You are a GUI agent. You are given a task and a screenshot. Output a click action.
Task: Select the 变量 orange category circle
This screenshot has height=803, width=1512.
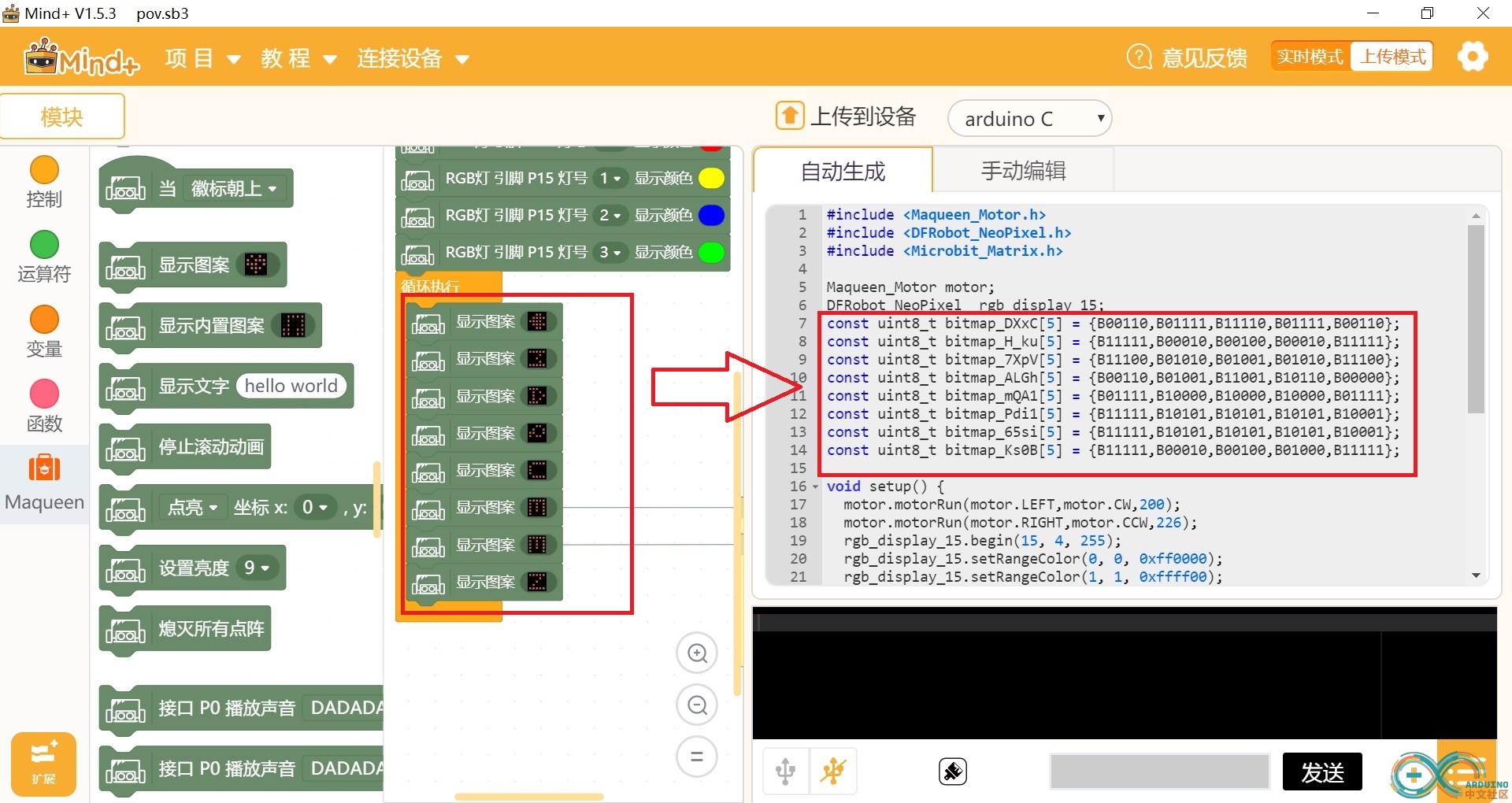[x=44, y=320]
